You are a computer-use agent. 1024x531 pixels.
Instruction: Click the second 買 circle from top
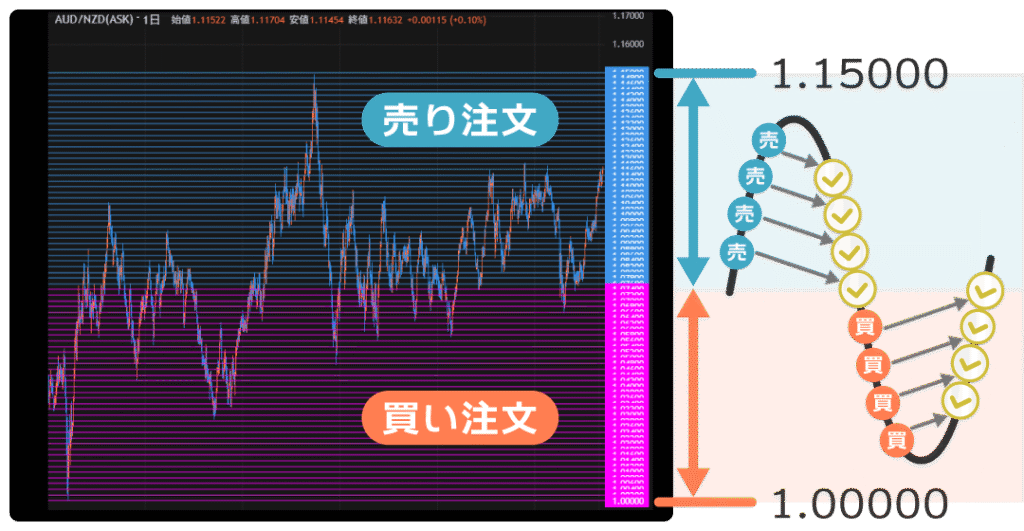pyautogui.click(x=871, y=365)
